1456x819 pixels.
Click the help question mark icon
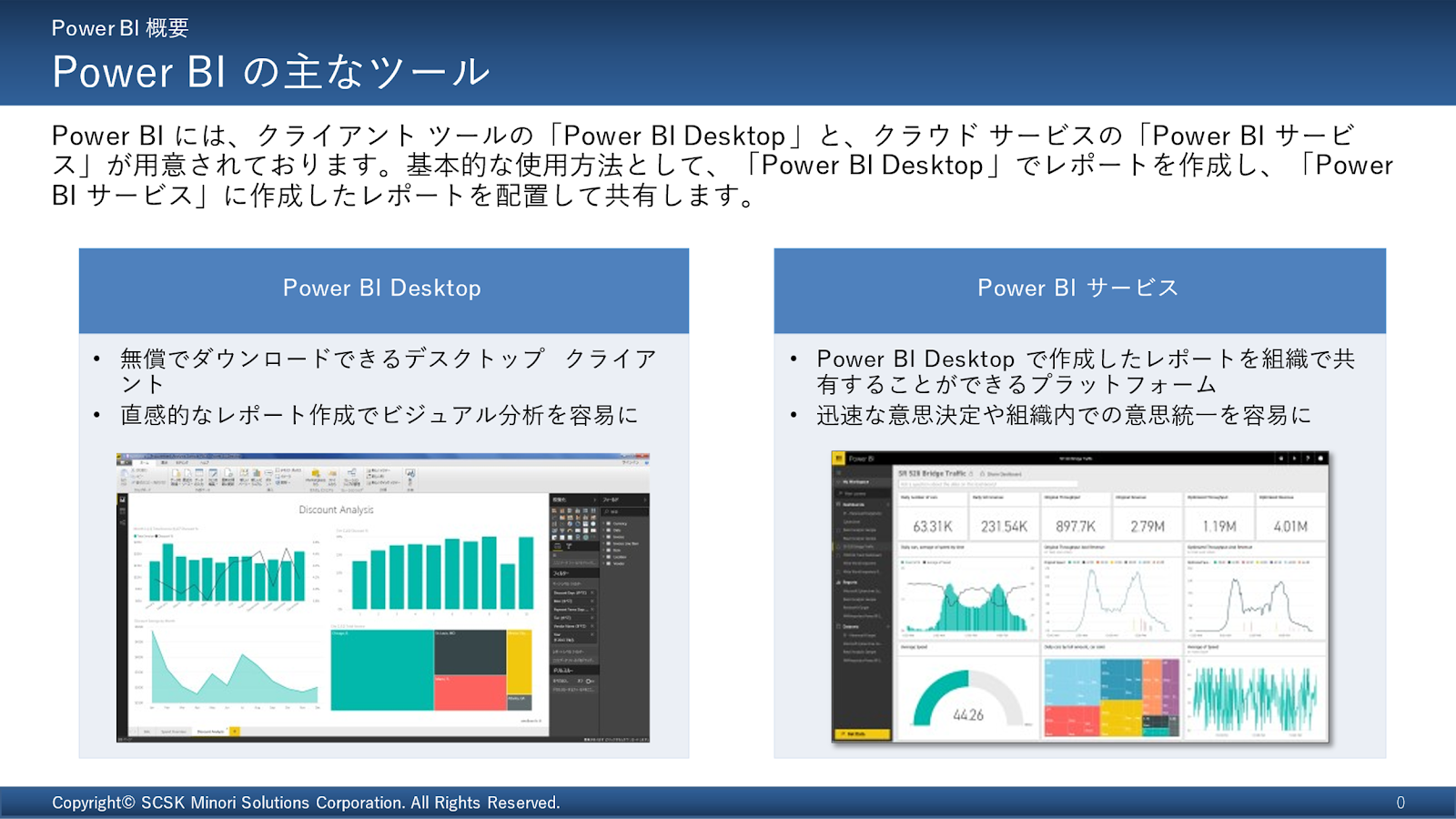point(1308,459)
